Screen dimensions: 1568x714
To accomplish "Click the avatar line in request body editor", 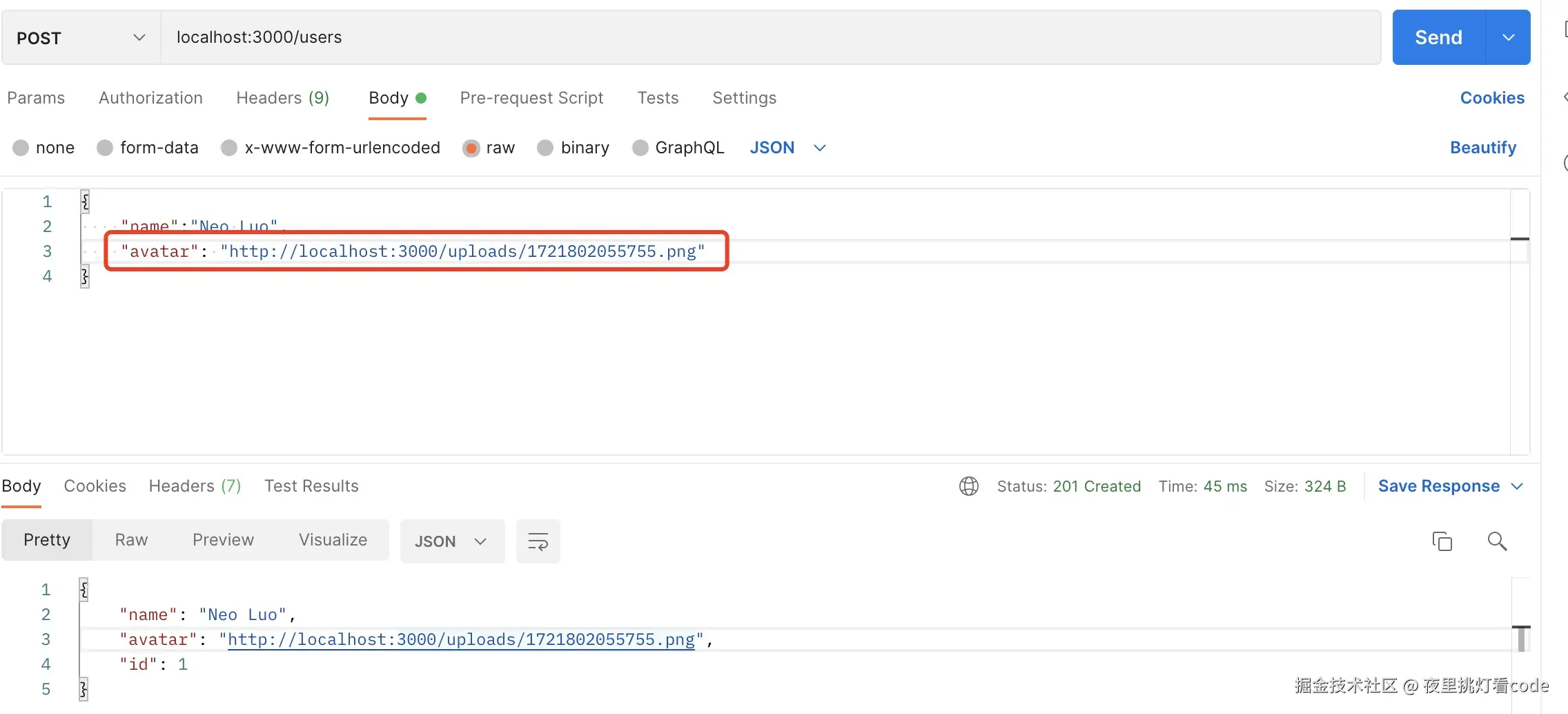I will 413,251.
